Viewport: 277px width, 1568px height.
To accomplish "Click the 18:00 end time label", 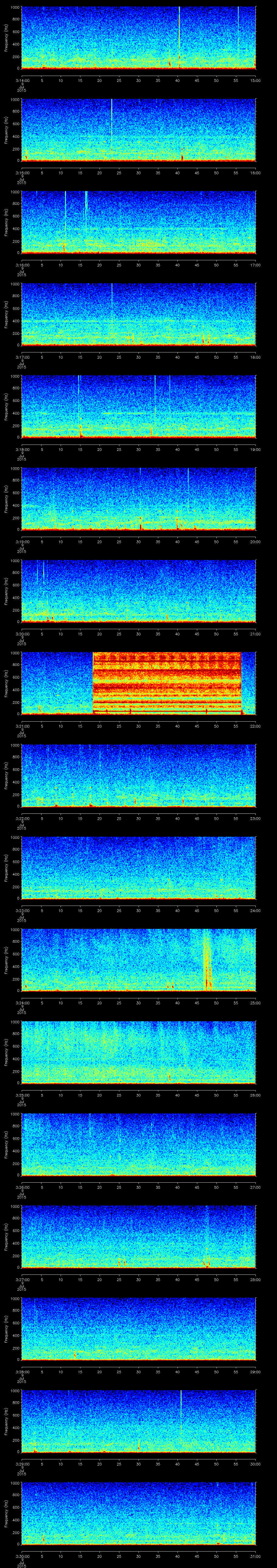I will [x=255, y=357].
